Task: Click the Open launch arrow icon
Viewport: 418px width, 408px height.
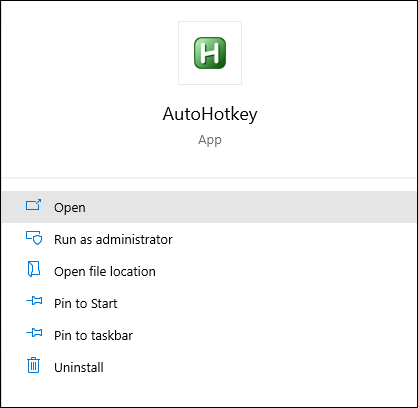Action: pos(34,205)
